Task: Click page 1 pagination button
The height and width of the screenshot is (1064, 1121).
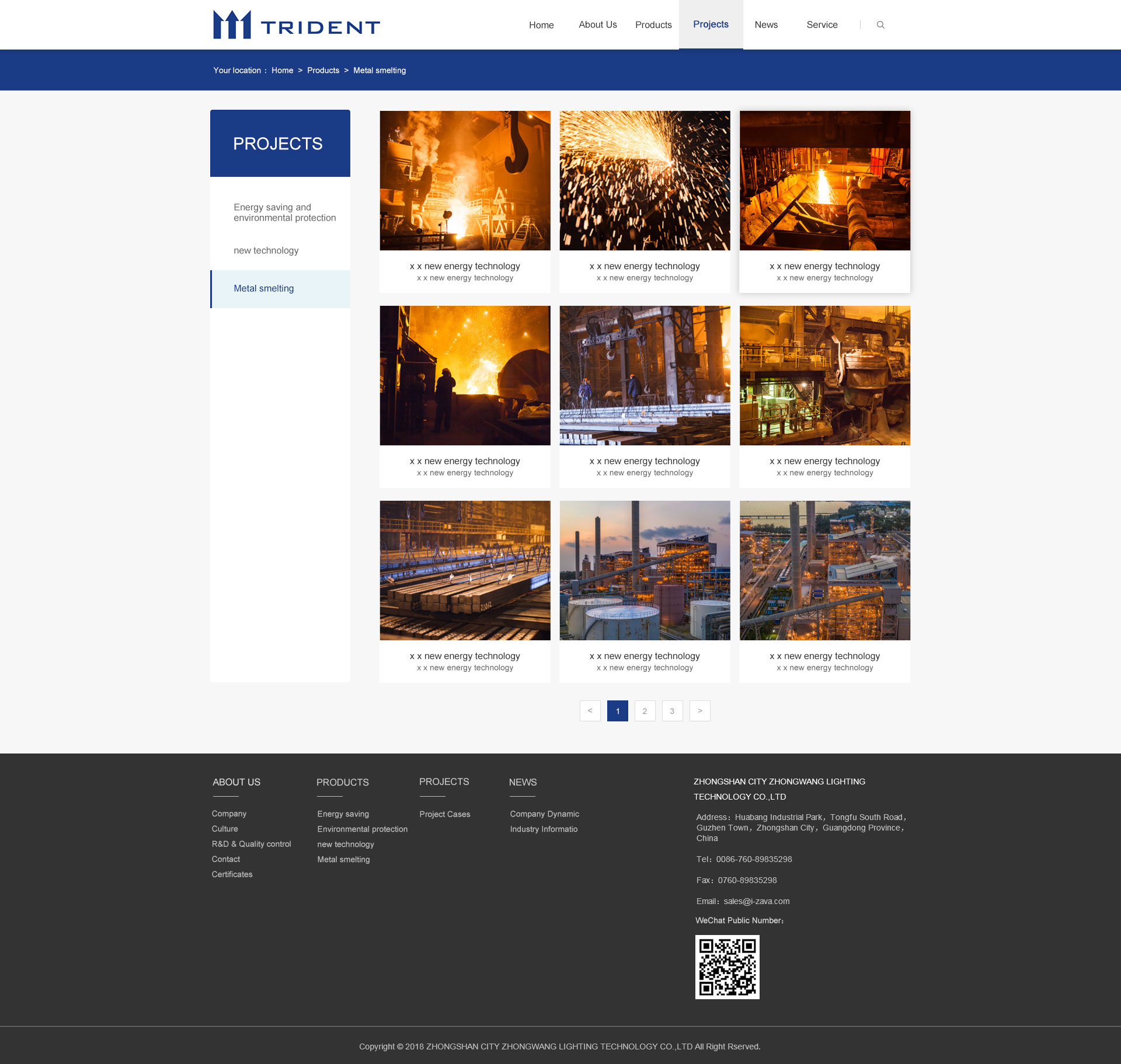Action: 617,710
